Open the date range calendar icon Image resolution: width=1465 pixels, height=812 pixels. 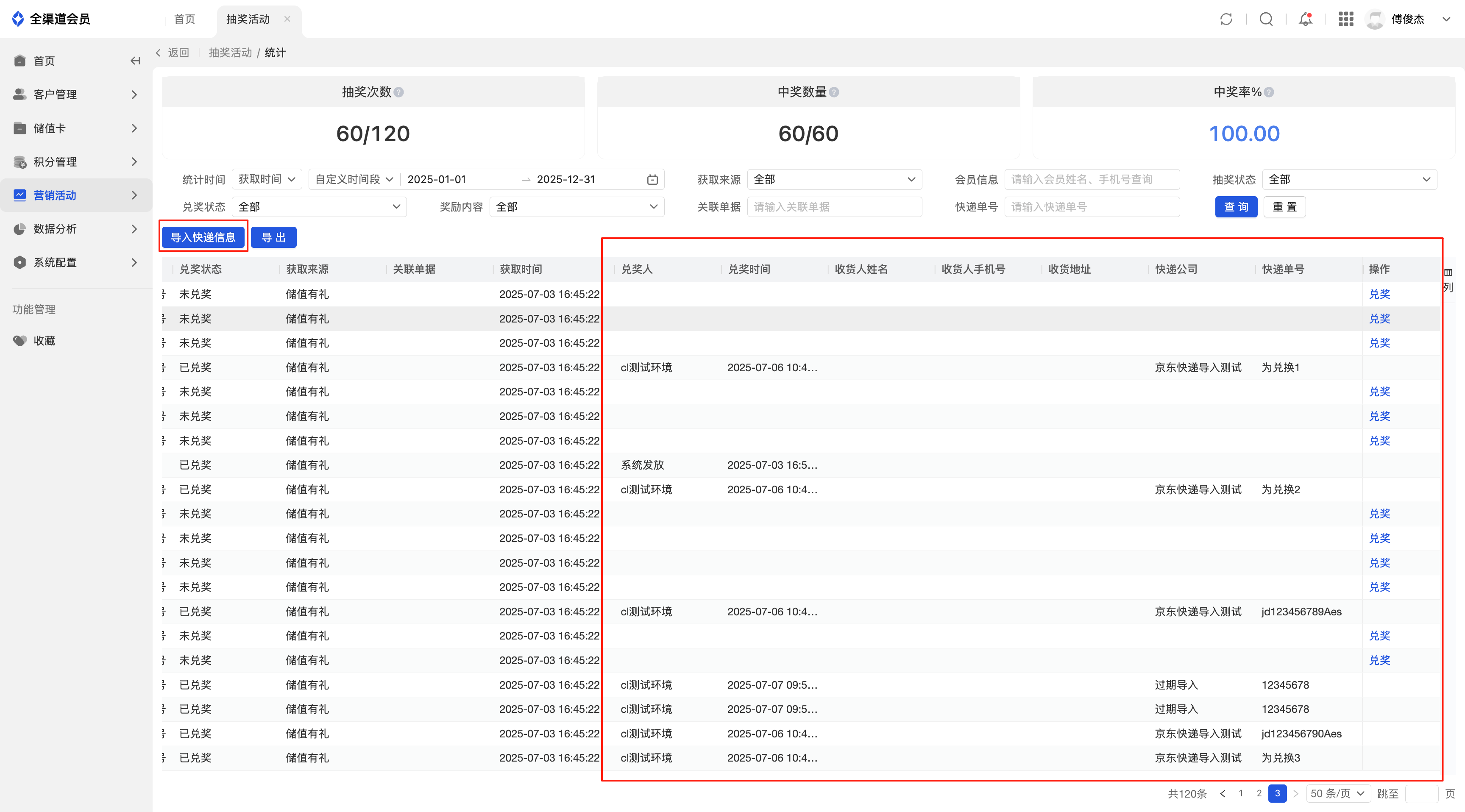point(652,180)
